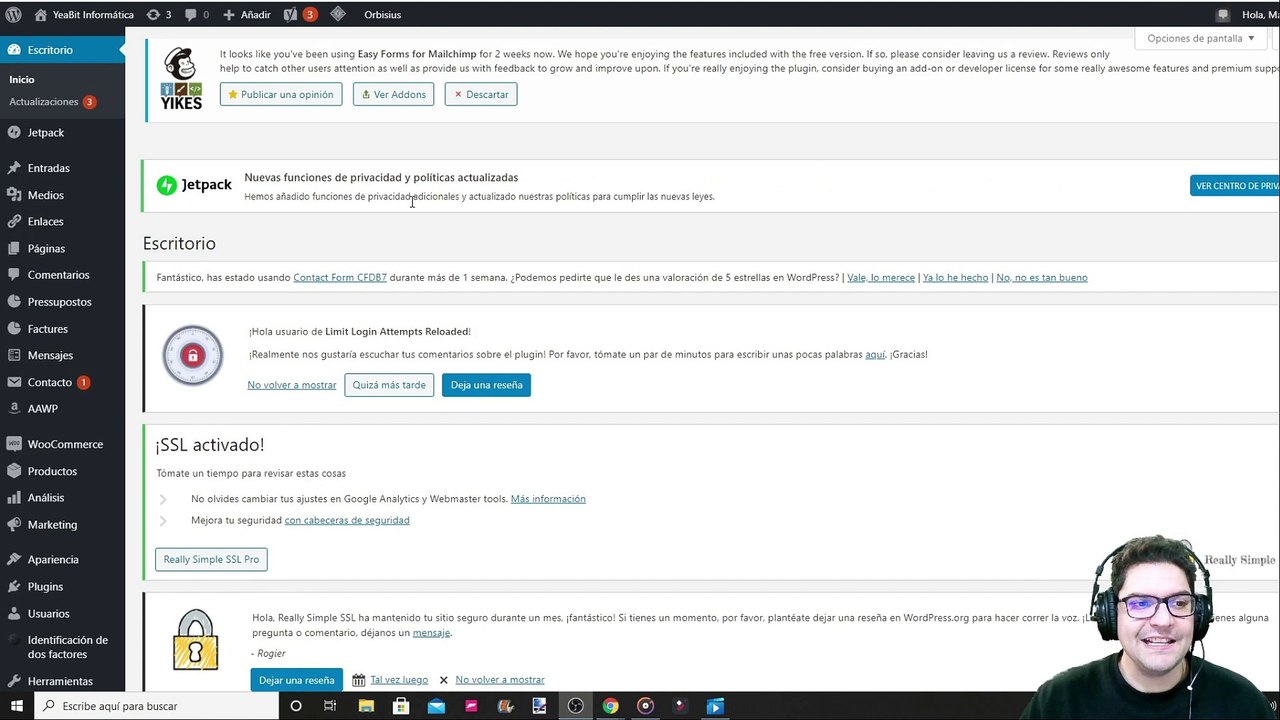Viewport: 1280px width, 720px height.
Task: Open the Contact Form CFDB7 link
Action: [x=340, y=277]
